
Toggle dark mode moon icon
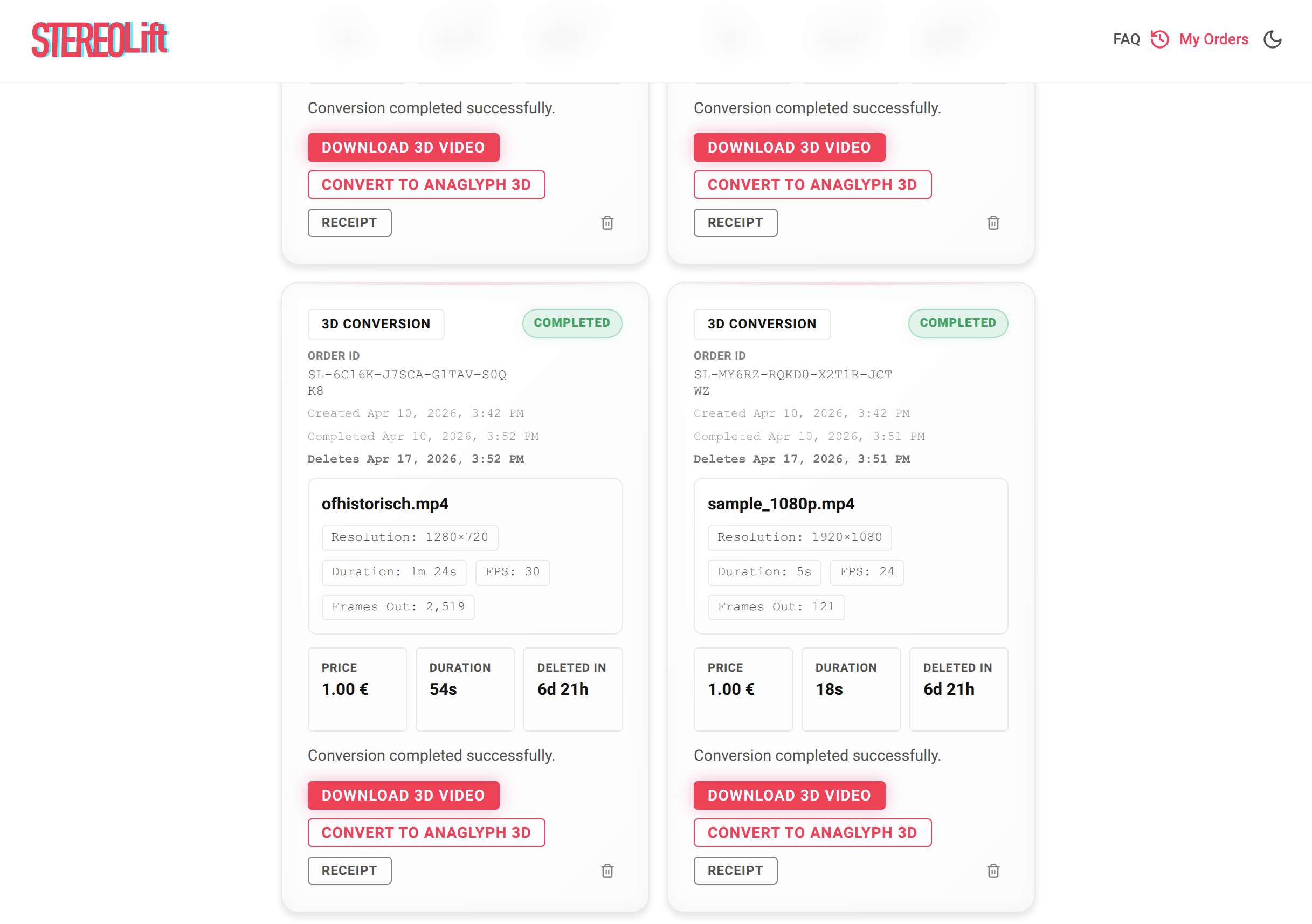[x=1272, y=39]
